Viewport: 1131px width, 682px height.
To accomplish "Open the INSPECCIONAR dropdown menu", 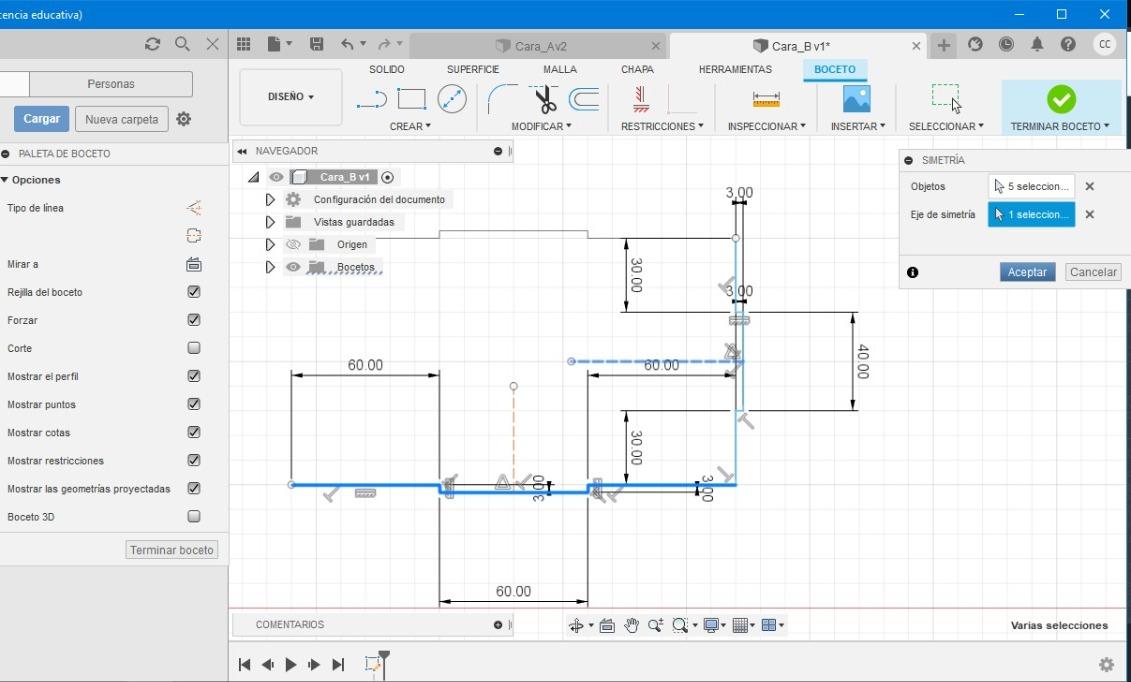I will (x=766, y=126).
